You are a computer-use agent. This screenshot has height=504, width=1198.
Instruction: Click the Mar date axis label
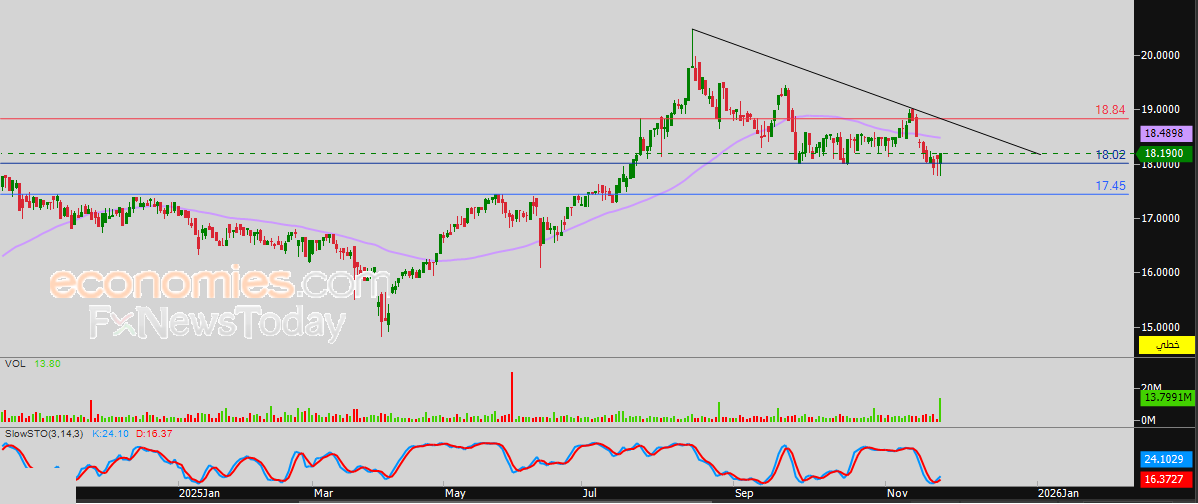(x=324, y=494)
